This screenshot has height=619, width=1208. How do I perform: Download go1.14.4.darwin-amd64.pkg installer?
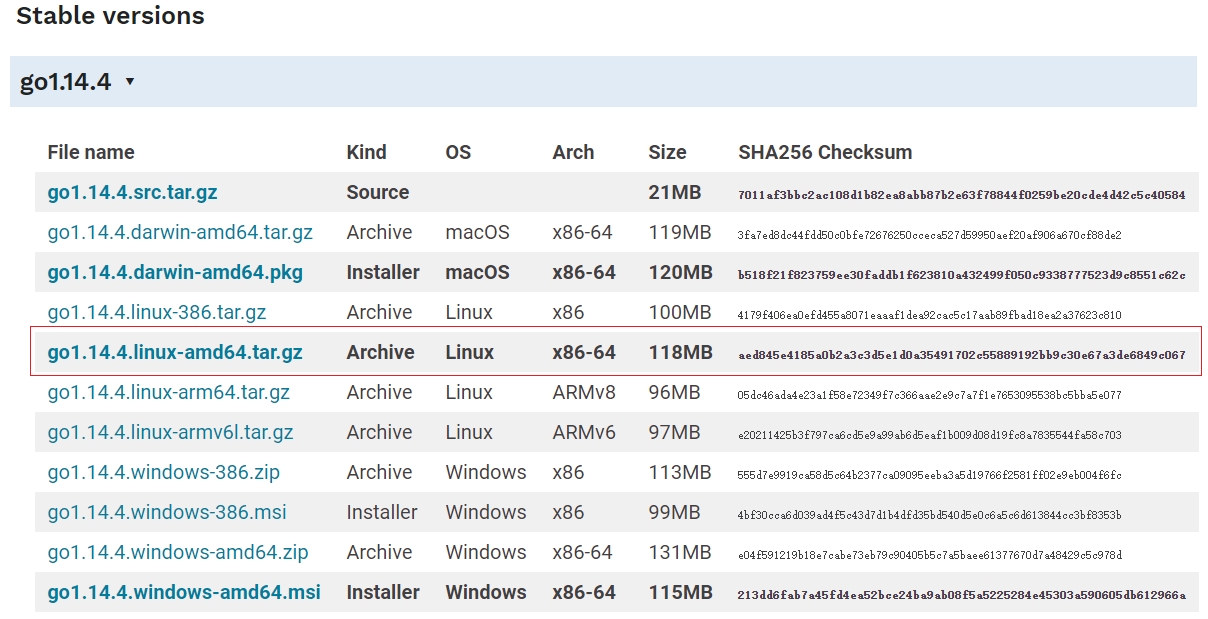tap(175, 272)
